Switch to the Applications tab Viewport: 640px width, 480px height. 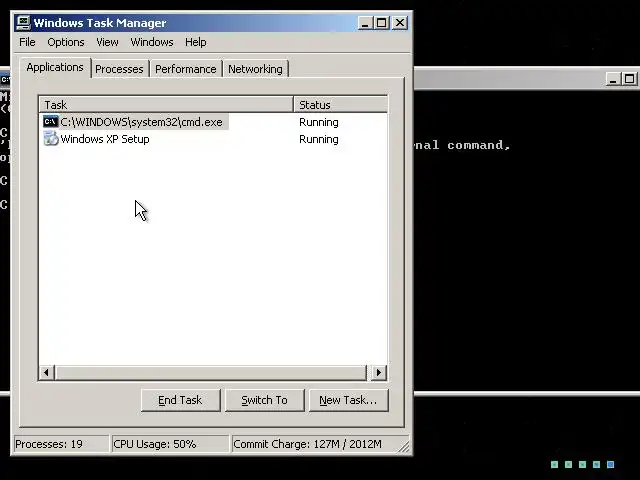pyautogui.click(x=55, y=67)
